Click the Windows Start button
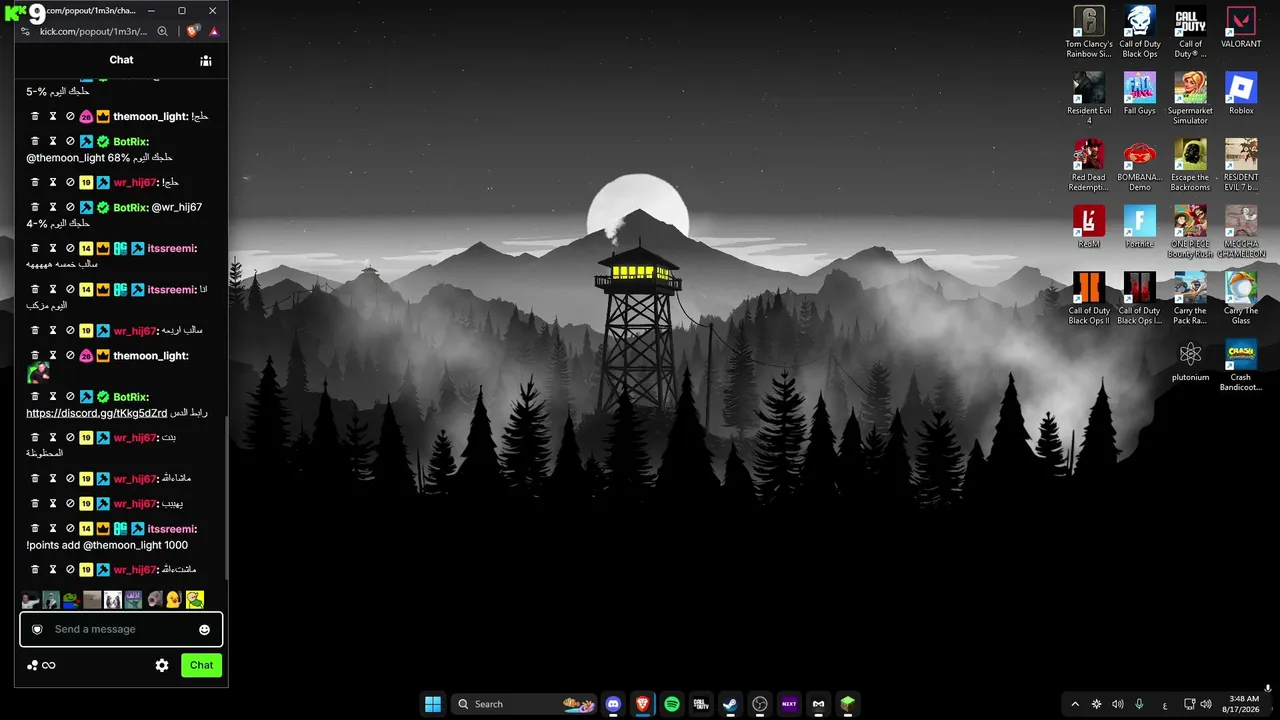 pos(433,704)
